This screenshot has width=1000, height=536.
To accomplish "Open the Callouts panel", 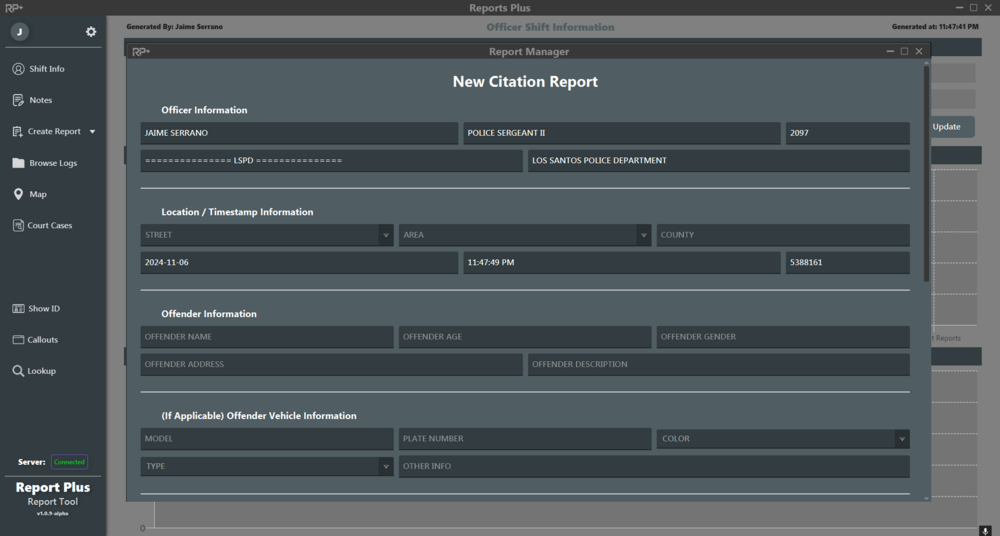I will coord(42,340).
